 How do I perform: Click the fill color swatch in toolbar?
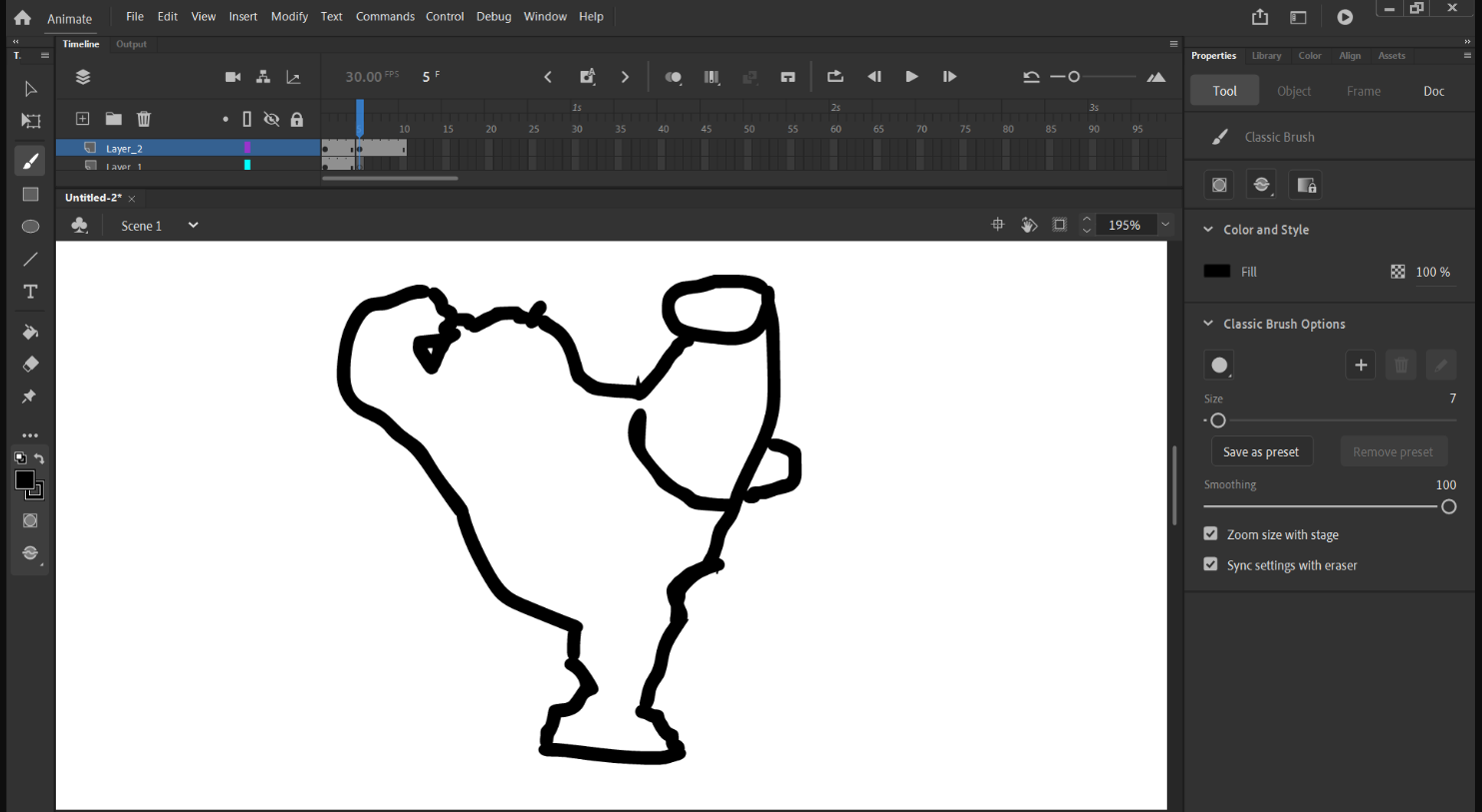pos(25,480)
